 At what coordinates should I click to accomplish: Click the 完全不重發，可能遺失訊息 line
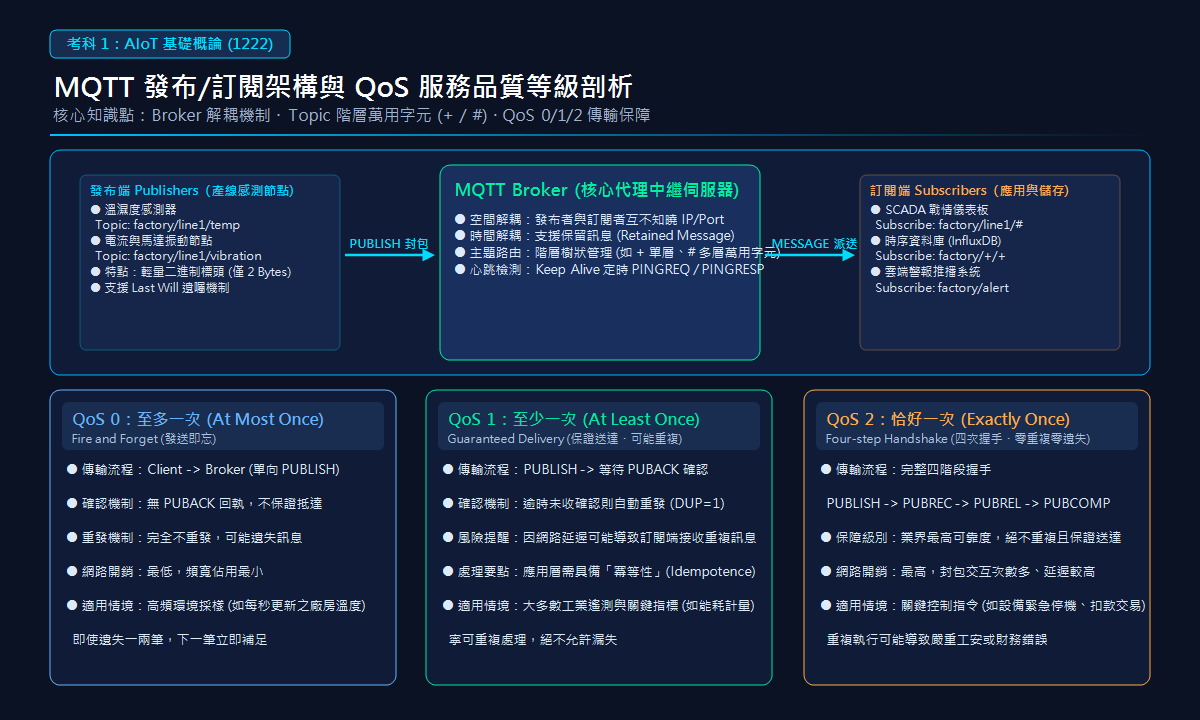tap(184, 537)
